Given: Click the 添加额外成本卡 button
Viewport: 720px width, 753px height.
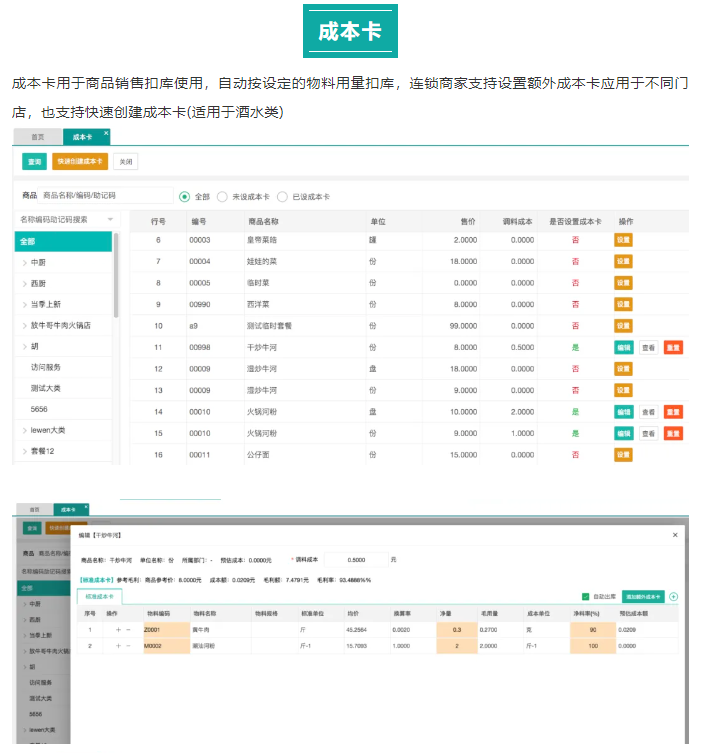Looking at the screenshot, I should (x=643, y=597).
